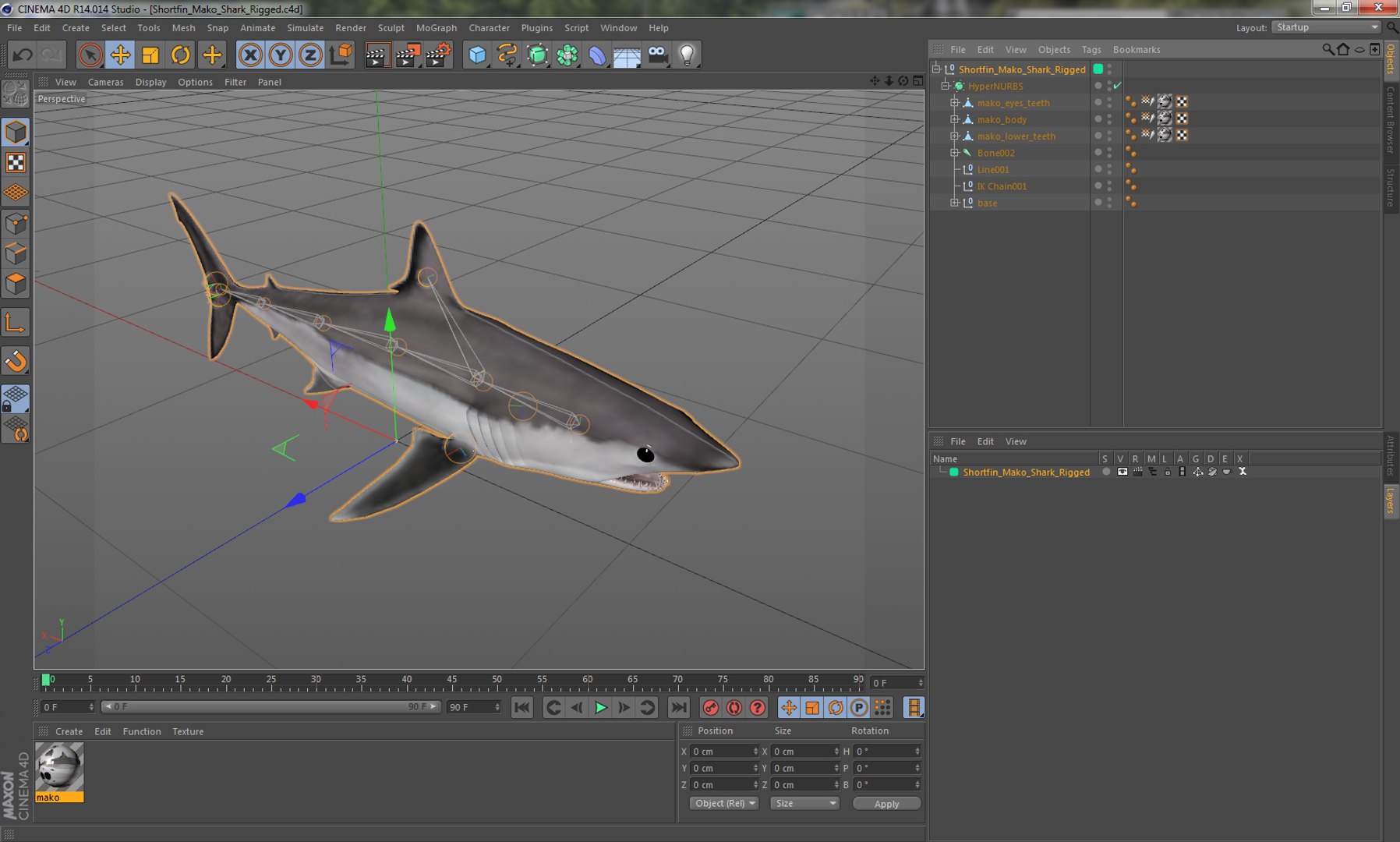Open the Content Browser side tab
Screen dimensions: 1400x842
coord(1391,119)
